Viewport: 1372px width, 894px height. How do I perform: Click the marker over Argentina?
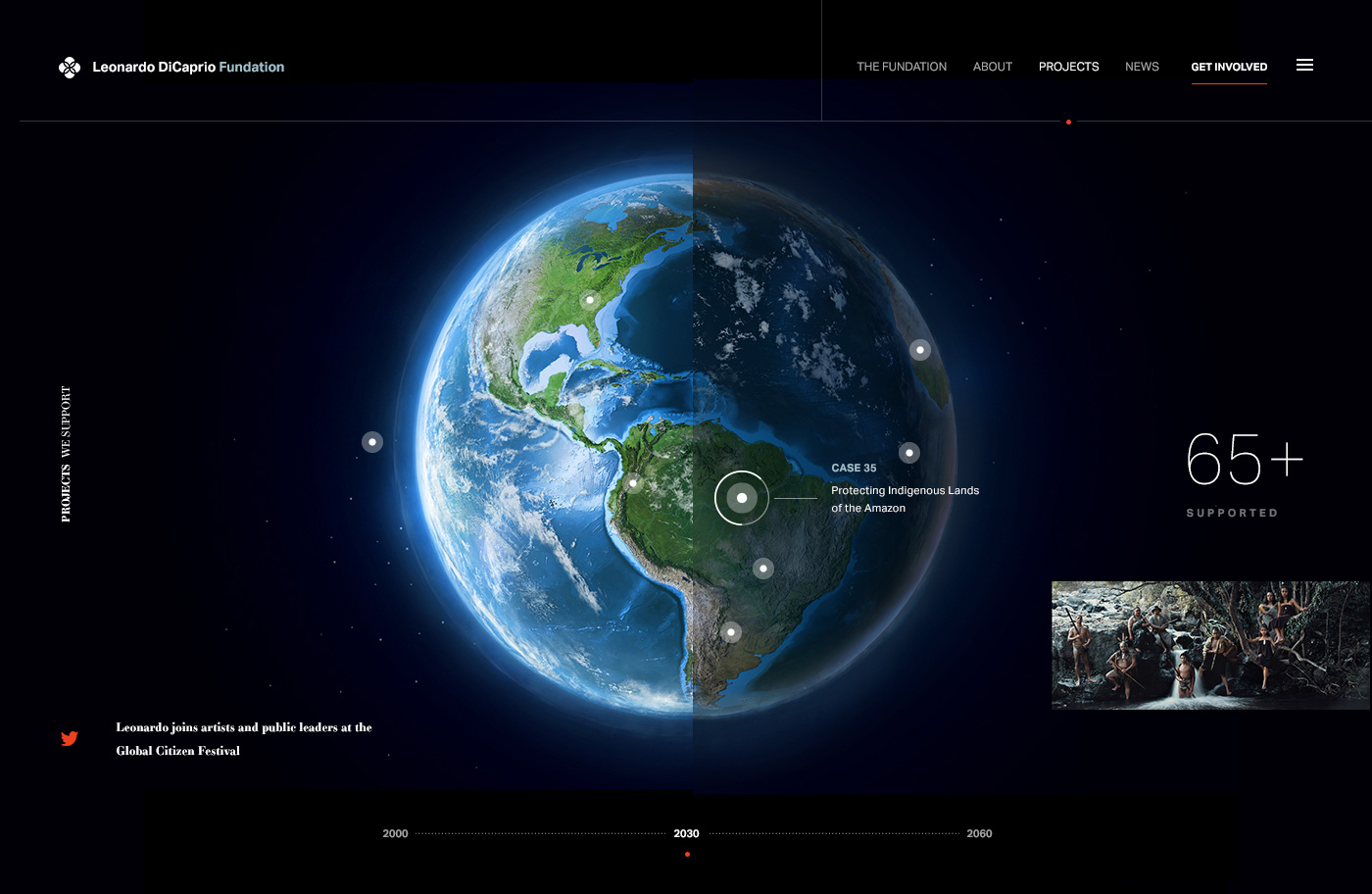(x=731, y=632)
